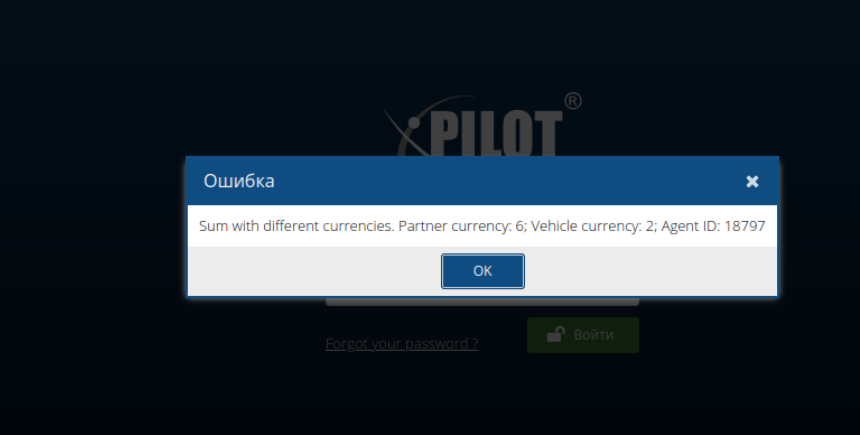Click the registered trademark symbol by the logo
The image size is (860, 435).
(x=573, y=101)
